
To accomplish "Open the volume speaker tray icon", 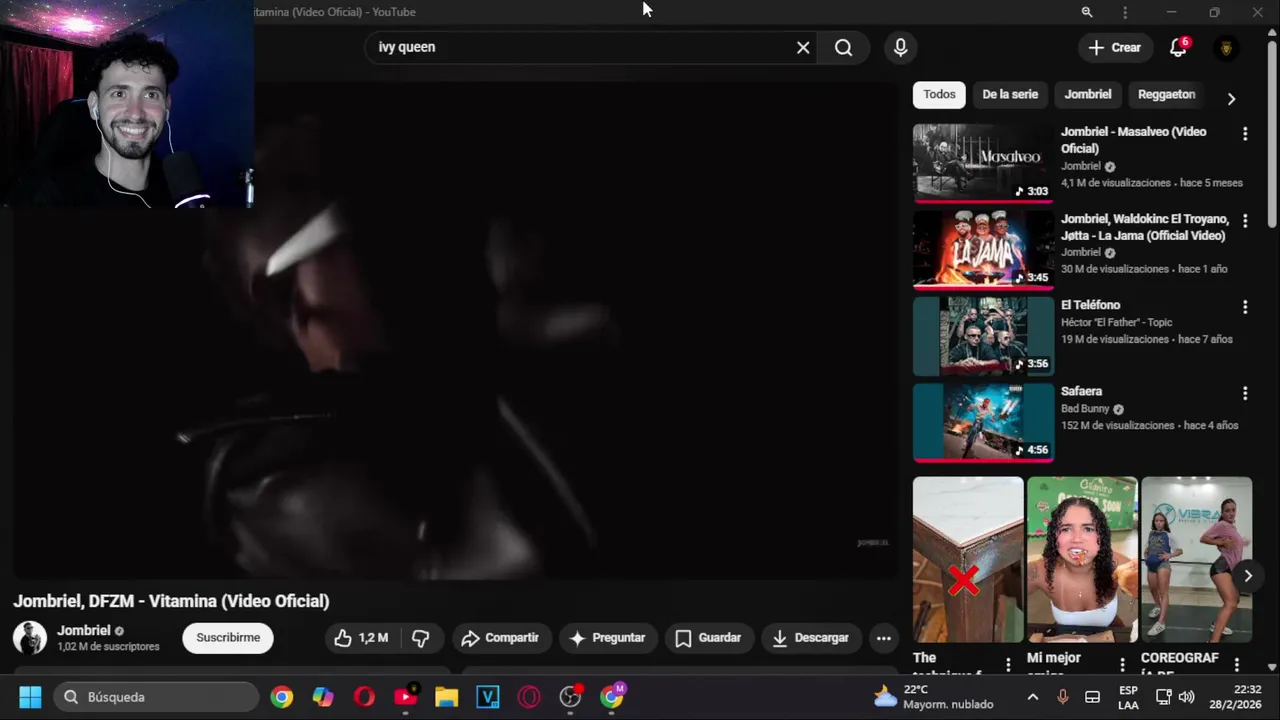I will point(1186,697).
